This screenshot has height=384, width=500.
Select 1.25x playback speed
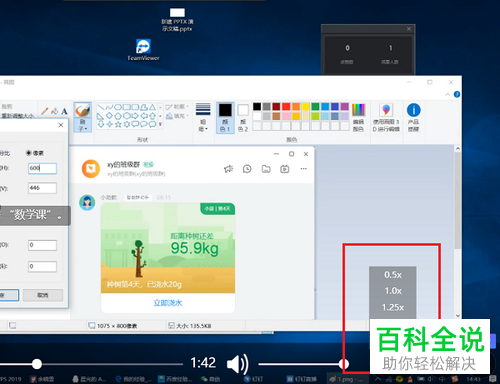(x=393, y=307)
